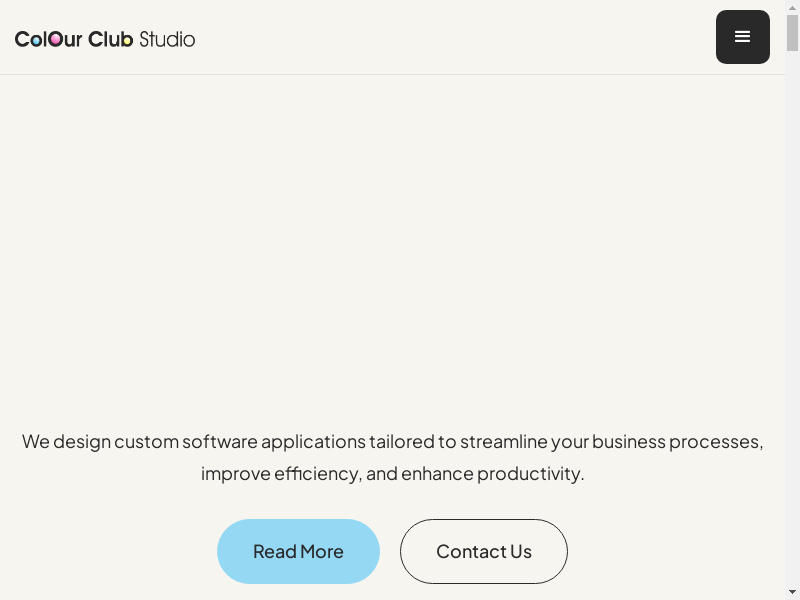
Task: Click the letters 'our' in the Colour logo
Action: coord(66,39)
